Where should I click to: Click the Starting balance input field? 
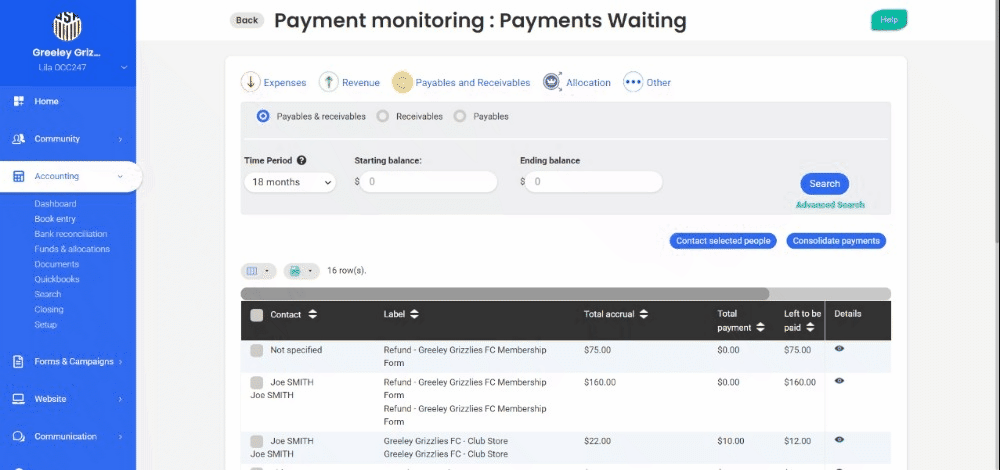(428, 182)
